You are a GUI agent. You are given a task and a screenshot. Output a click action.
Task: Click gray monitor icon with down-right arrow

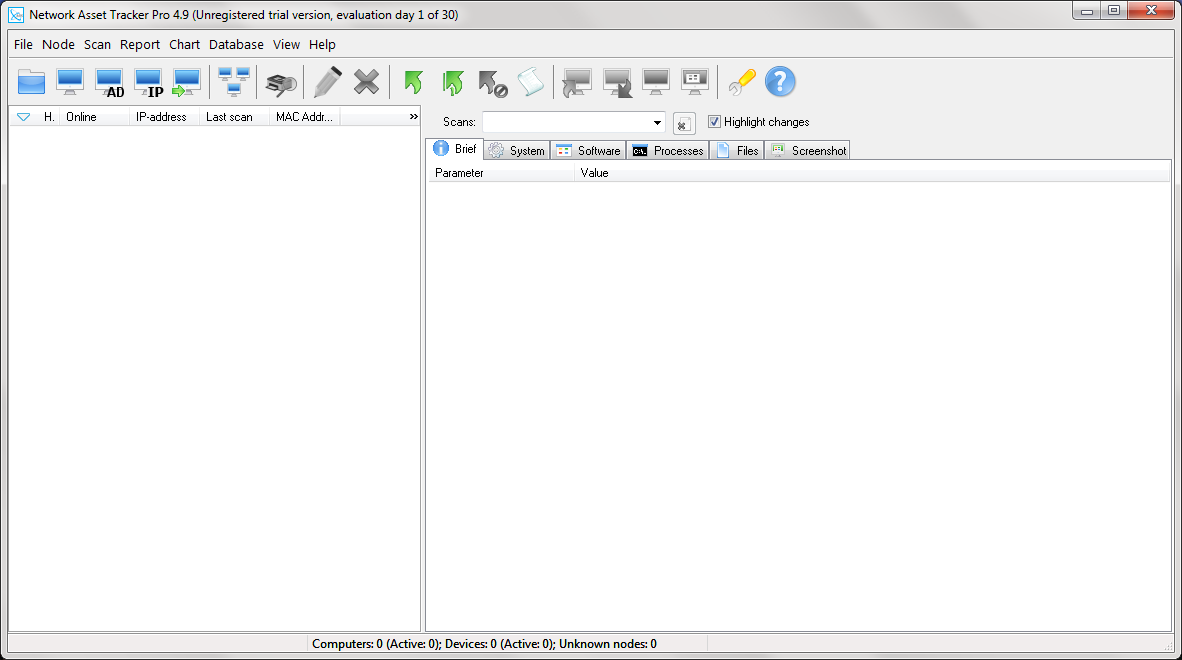click(617, 83)
